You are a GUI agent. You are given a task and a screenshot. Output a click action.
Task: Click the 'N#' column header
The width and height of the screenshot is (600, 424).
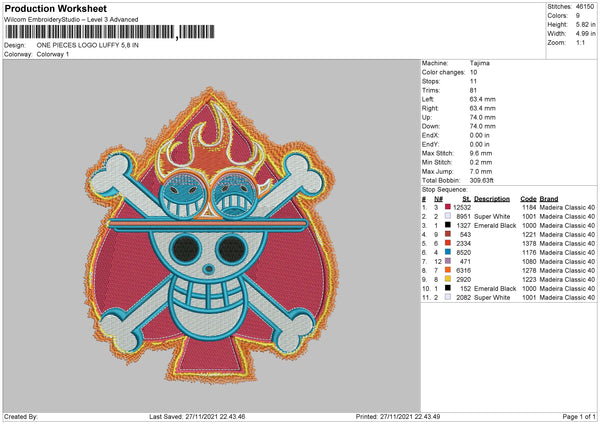click(438, 199)
